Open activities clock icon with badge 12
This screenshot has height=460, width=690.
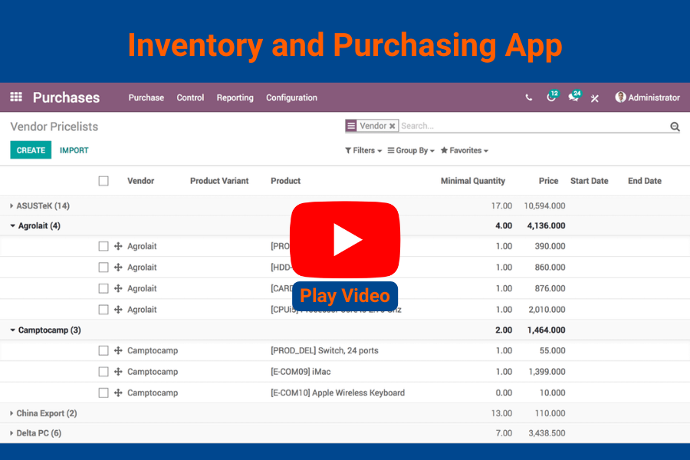click(552, 96)
